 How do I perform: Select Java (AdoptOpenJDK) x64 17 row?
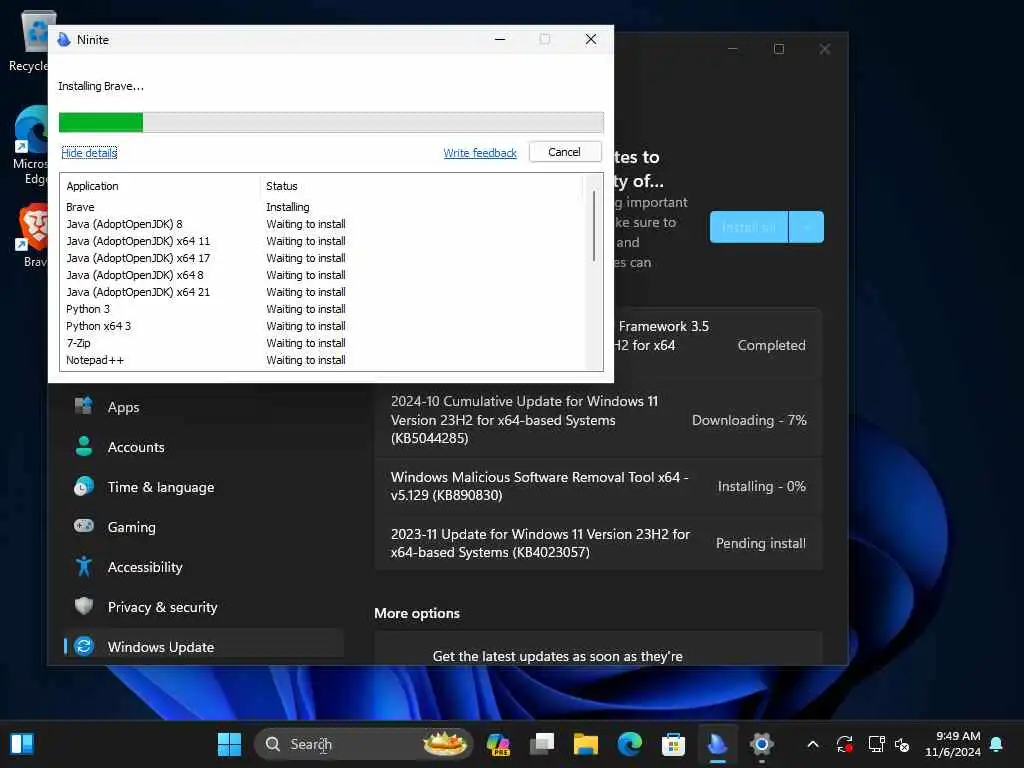click(324, 258)
